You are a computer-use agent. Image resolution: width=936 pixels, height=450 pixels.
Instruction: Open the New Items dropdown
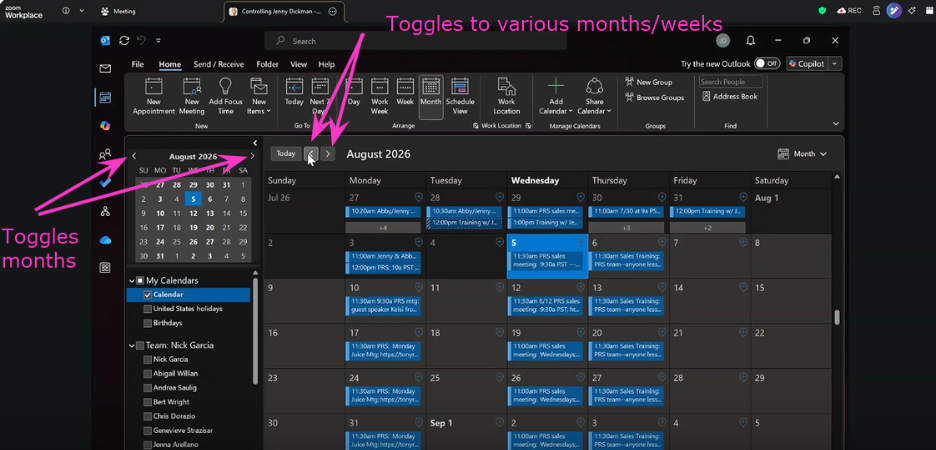click(259, 96)
